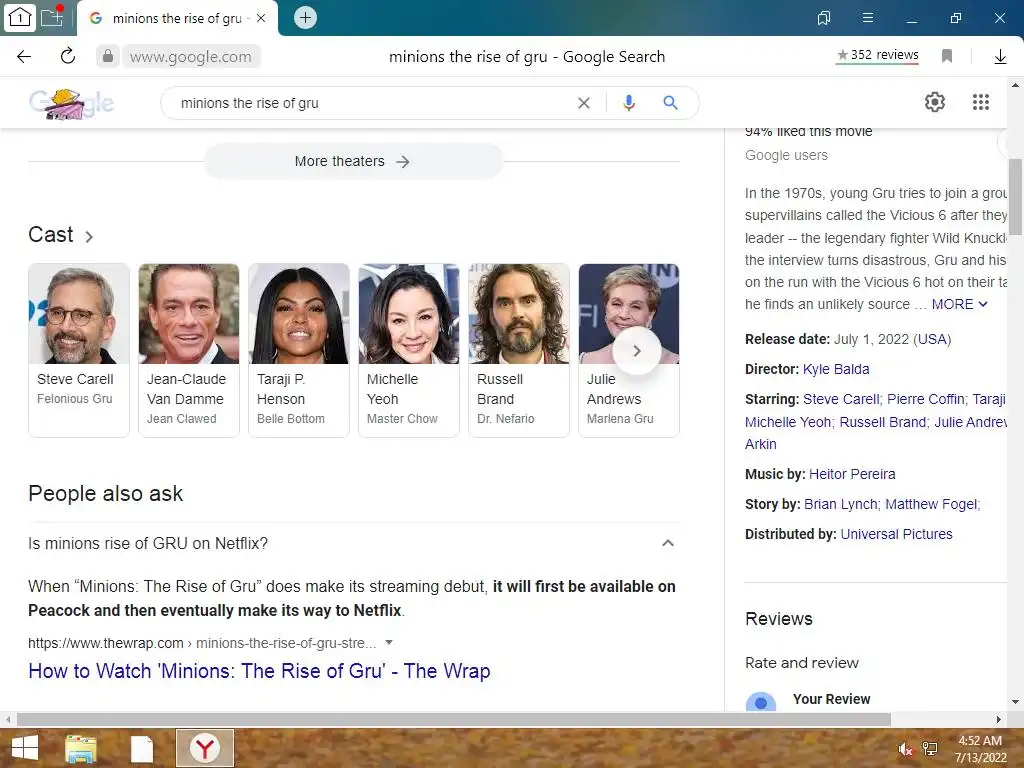Open File Explorer from taskbar
Image resolution: width=1024 pixels, height=768 pixels.
tap(81, 749)
